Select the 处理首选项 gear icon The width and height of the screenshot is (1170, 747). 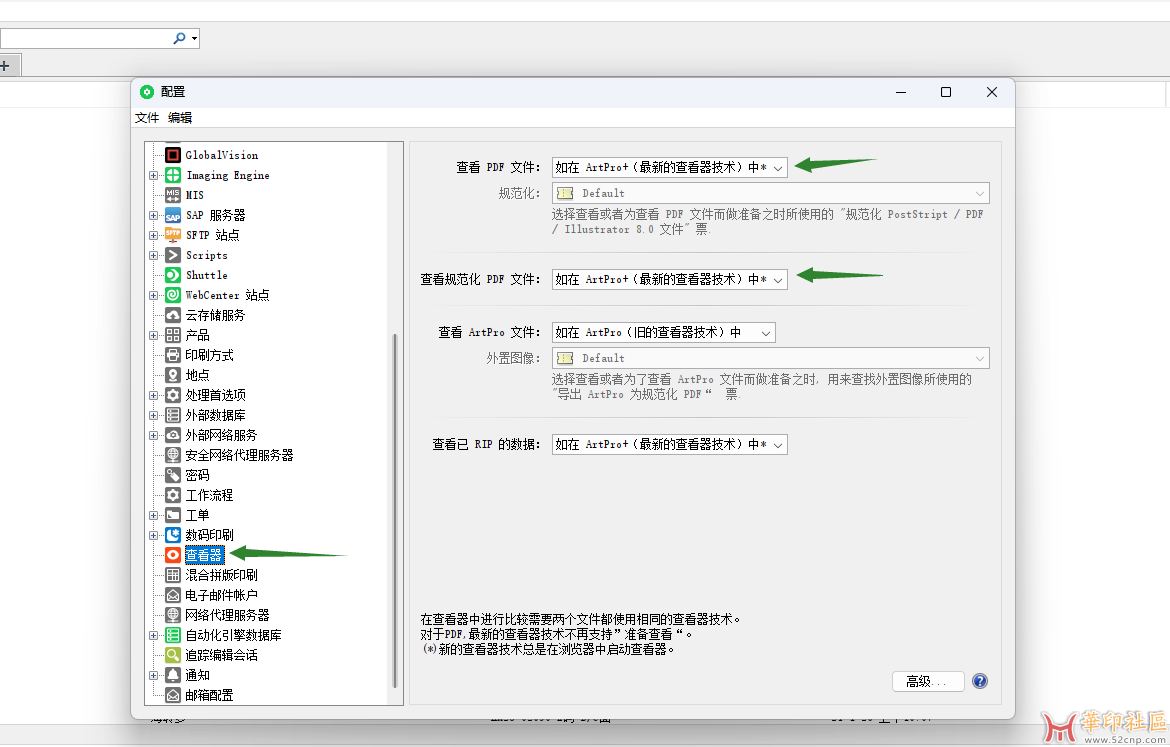(x=173, y=395)
